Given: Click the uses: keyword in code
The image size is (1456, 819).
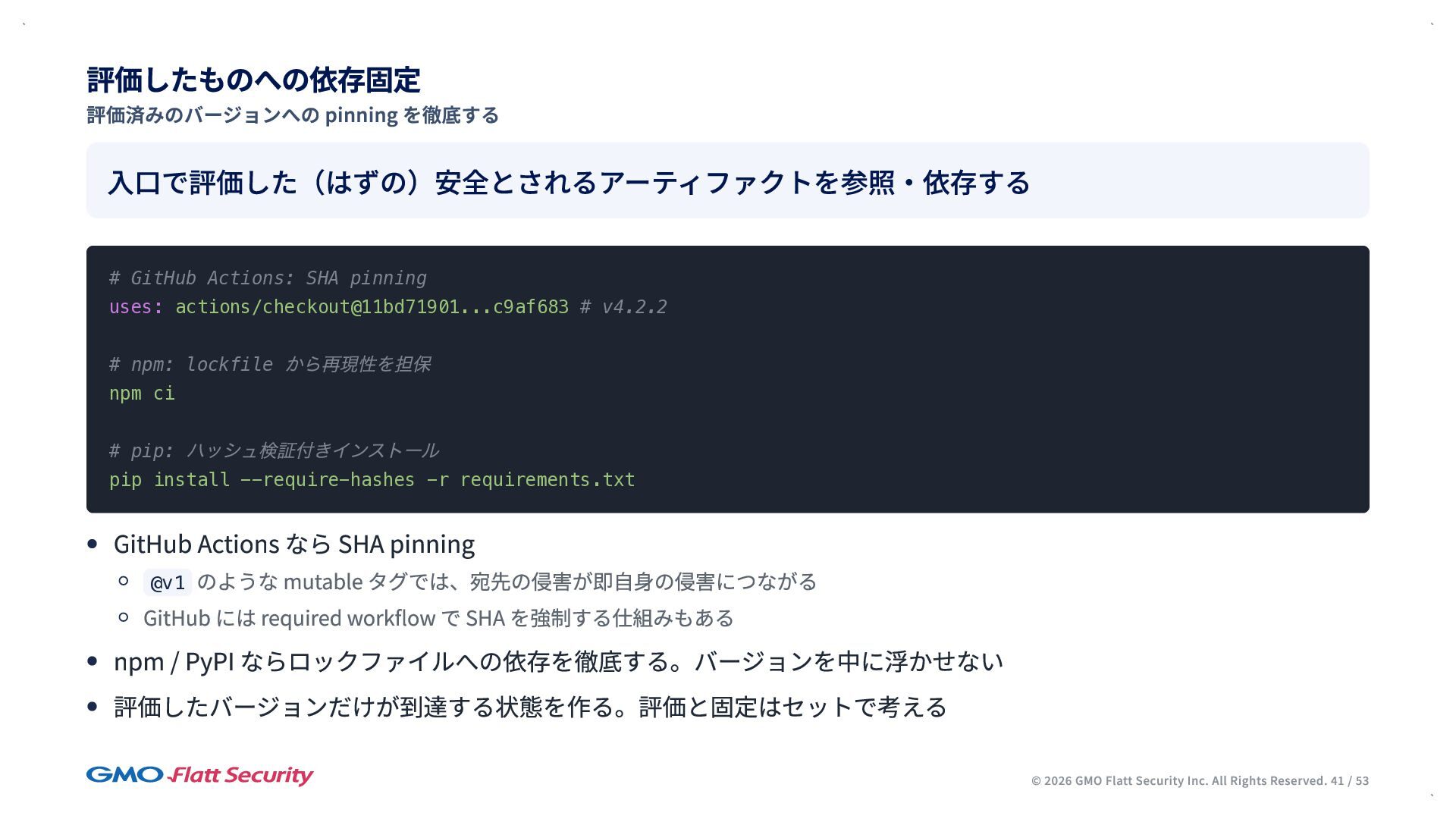Looking at the screenshot, I should coord(136,307).
